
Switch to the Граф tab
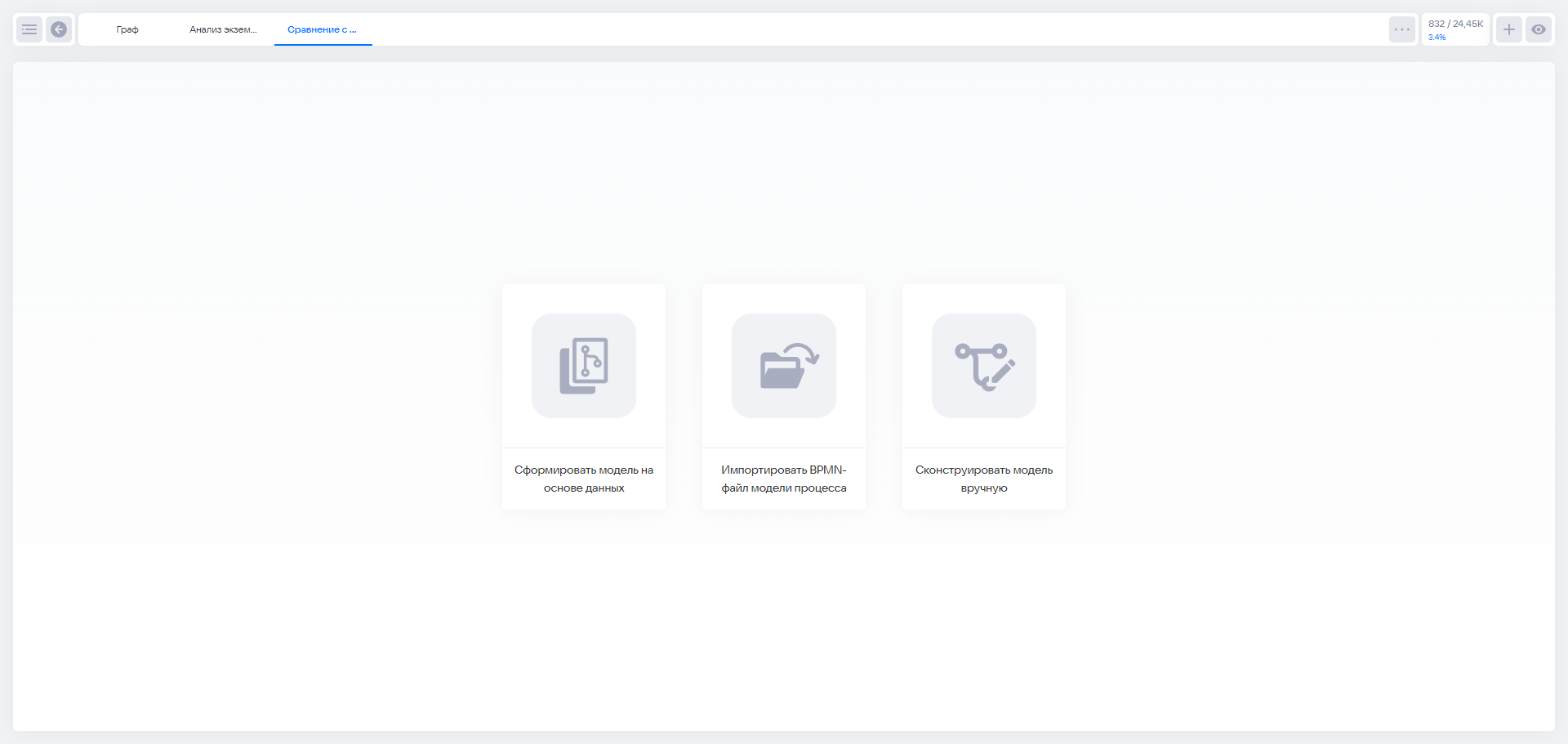tap(127, 29)
